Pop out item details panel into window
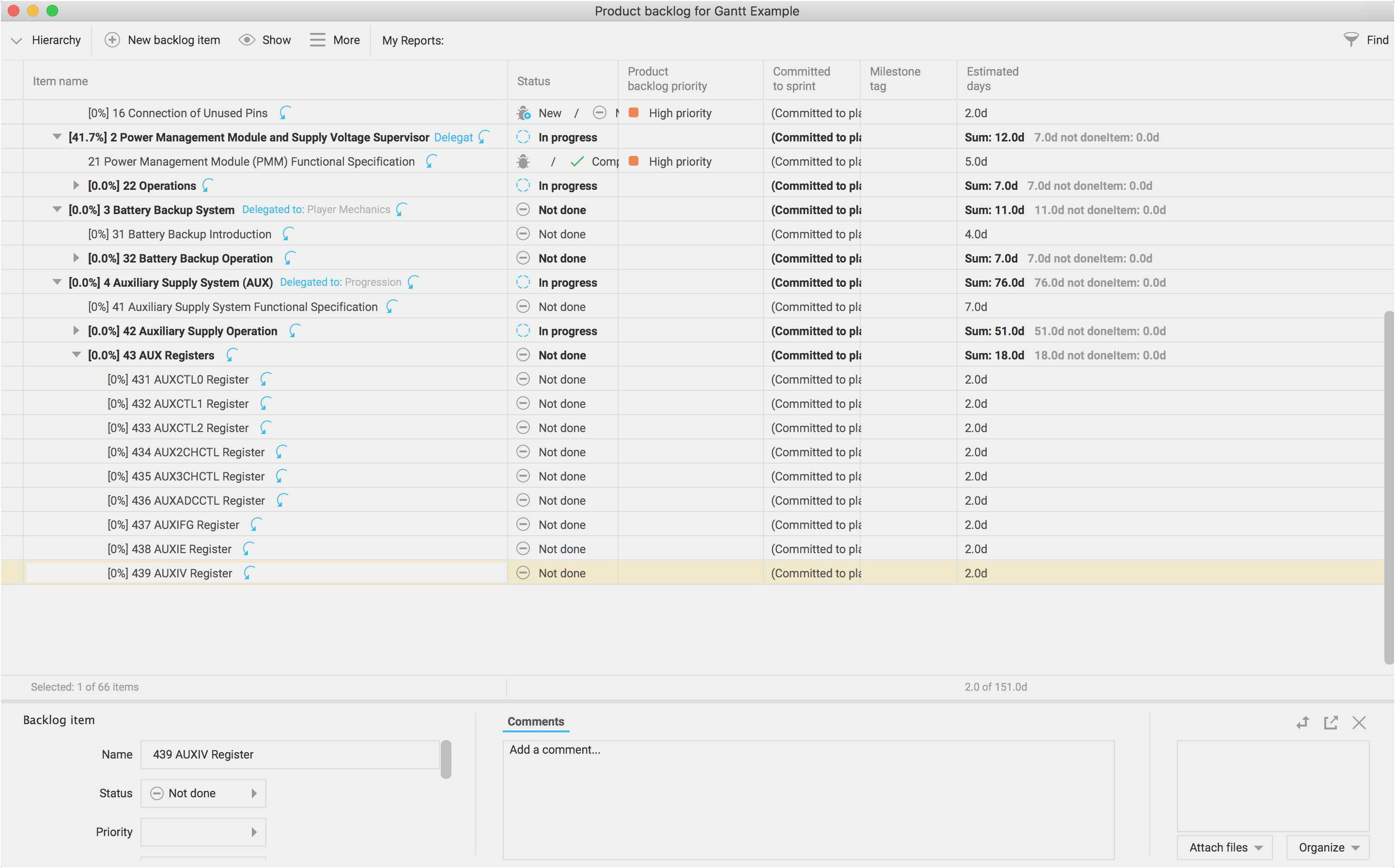The height and width of the screenshot is (868, 1395). pyautogui.click(x=1330, y=722)
